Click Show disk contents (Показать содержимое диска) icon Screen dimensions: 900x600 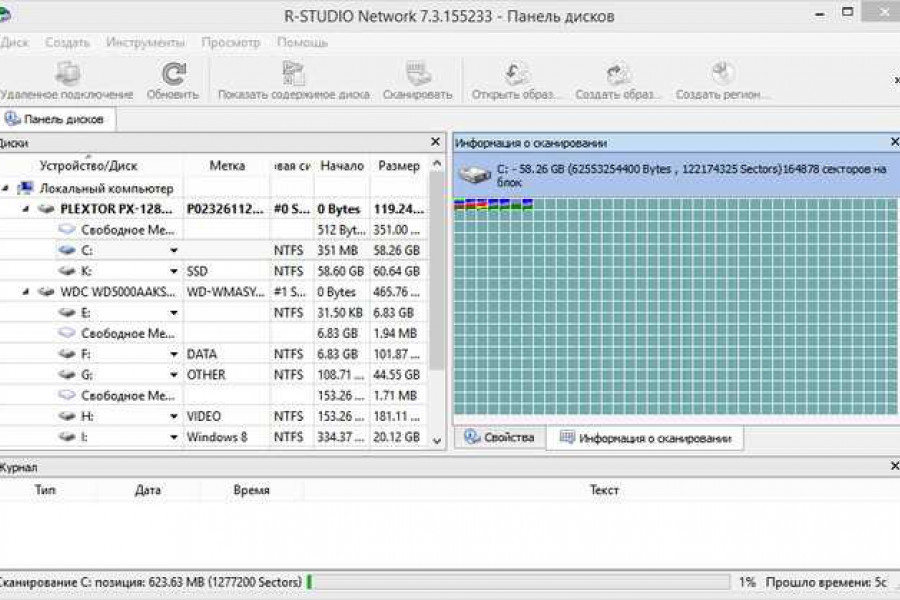pos(293,74)
